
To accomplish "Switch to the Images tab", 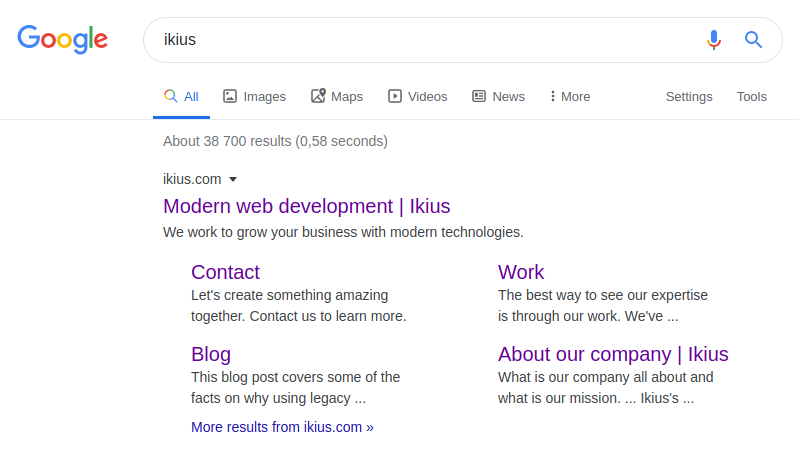I will (x=255, y=96).
